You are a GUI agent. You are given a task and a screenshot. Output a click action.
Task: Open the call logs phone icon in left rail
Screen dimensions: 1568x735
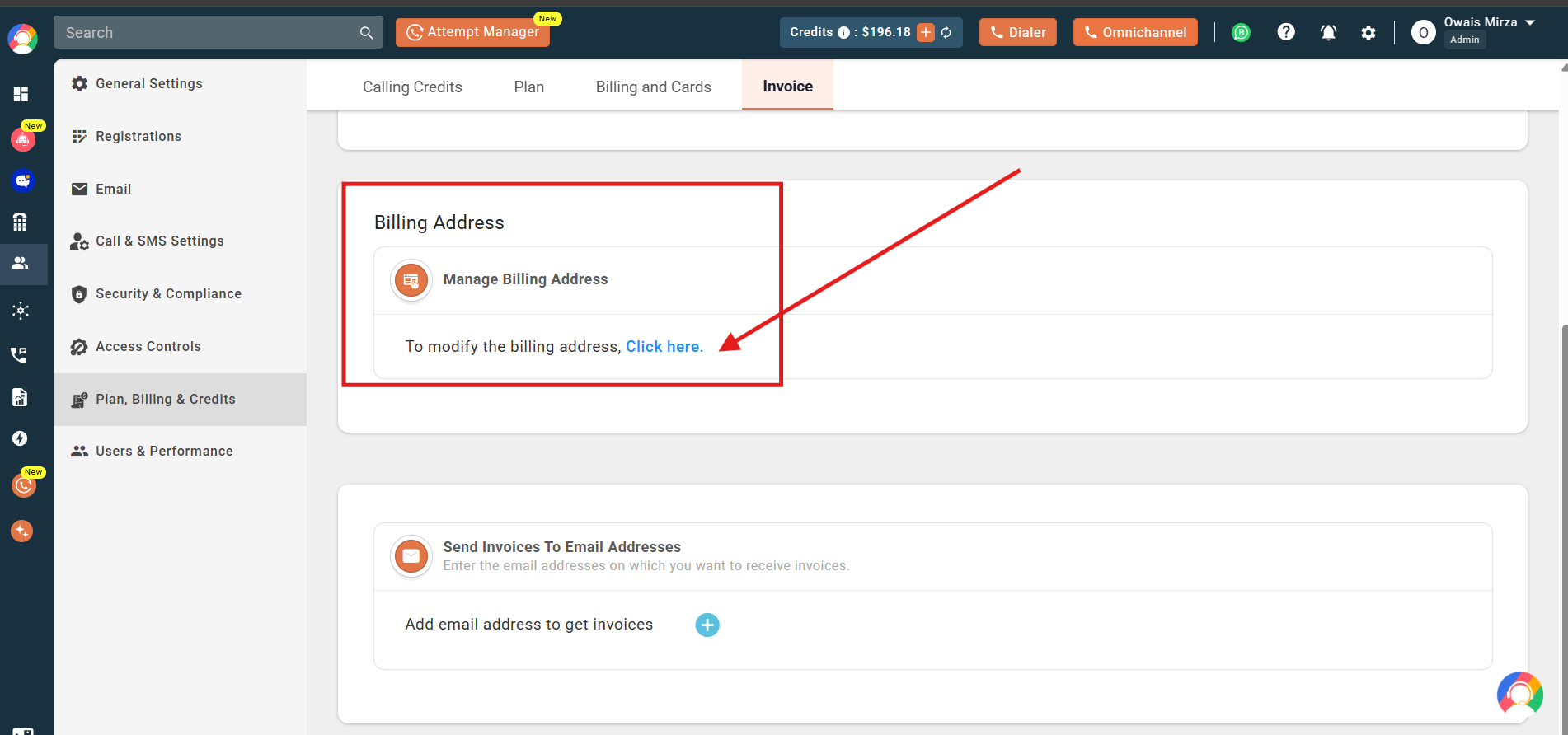coord(19,355)
